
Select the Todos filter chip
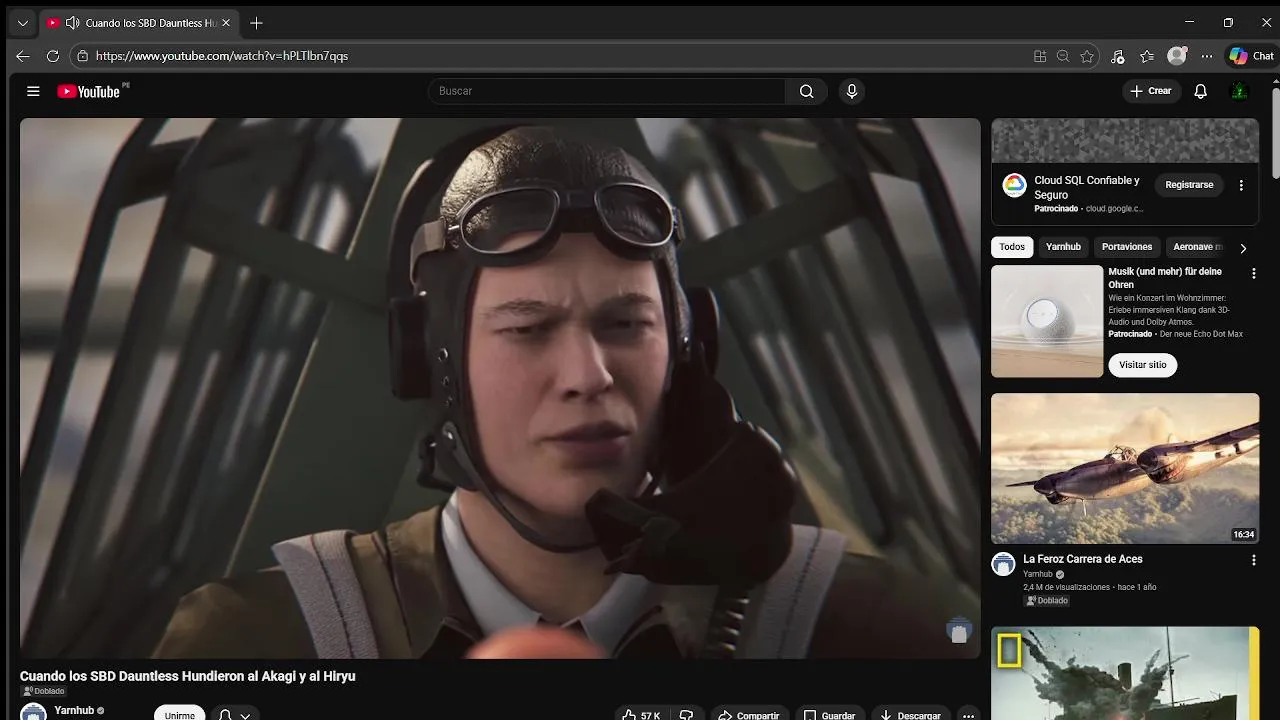1012,247
